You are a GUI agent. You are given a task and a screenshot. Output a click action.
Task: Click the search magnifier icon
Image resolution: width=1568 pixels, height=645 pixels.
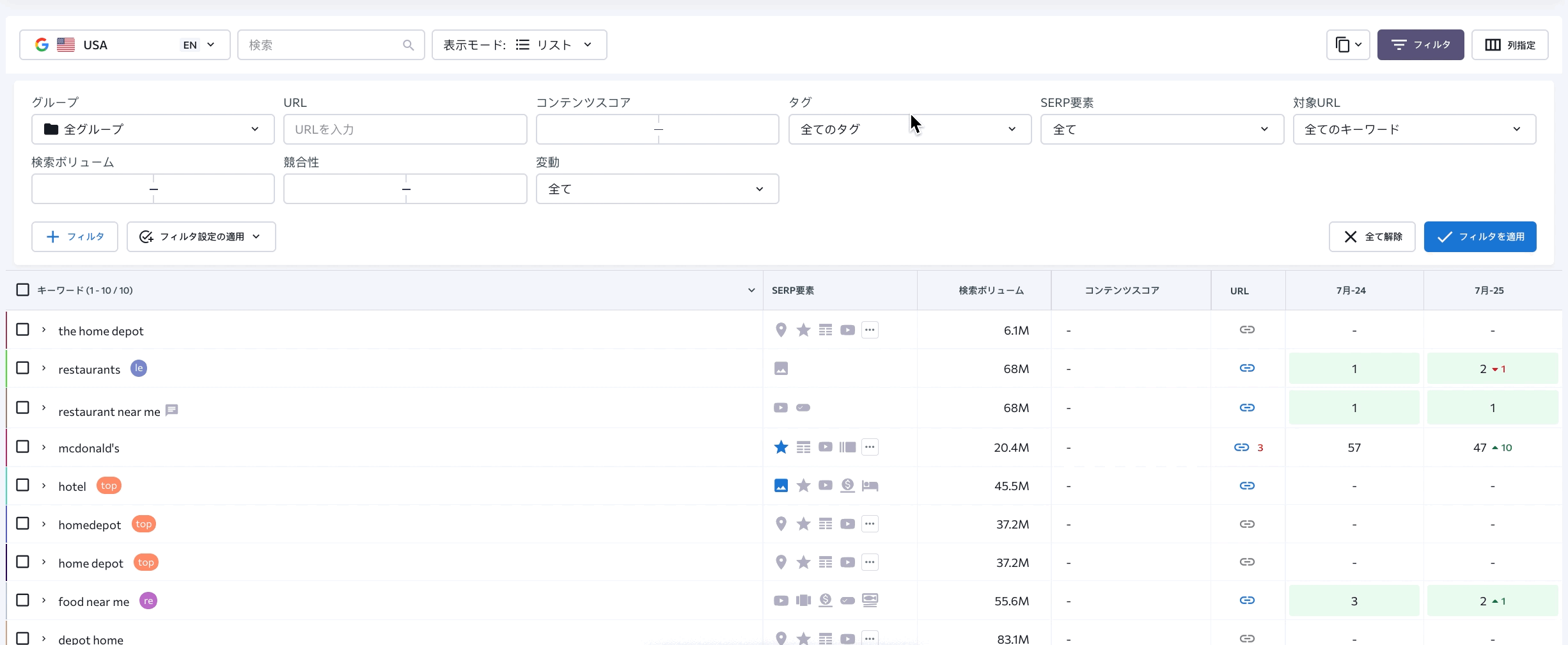[408, 45]
